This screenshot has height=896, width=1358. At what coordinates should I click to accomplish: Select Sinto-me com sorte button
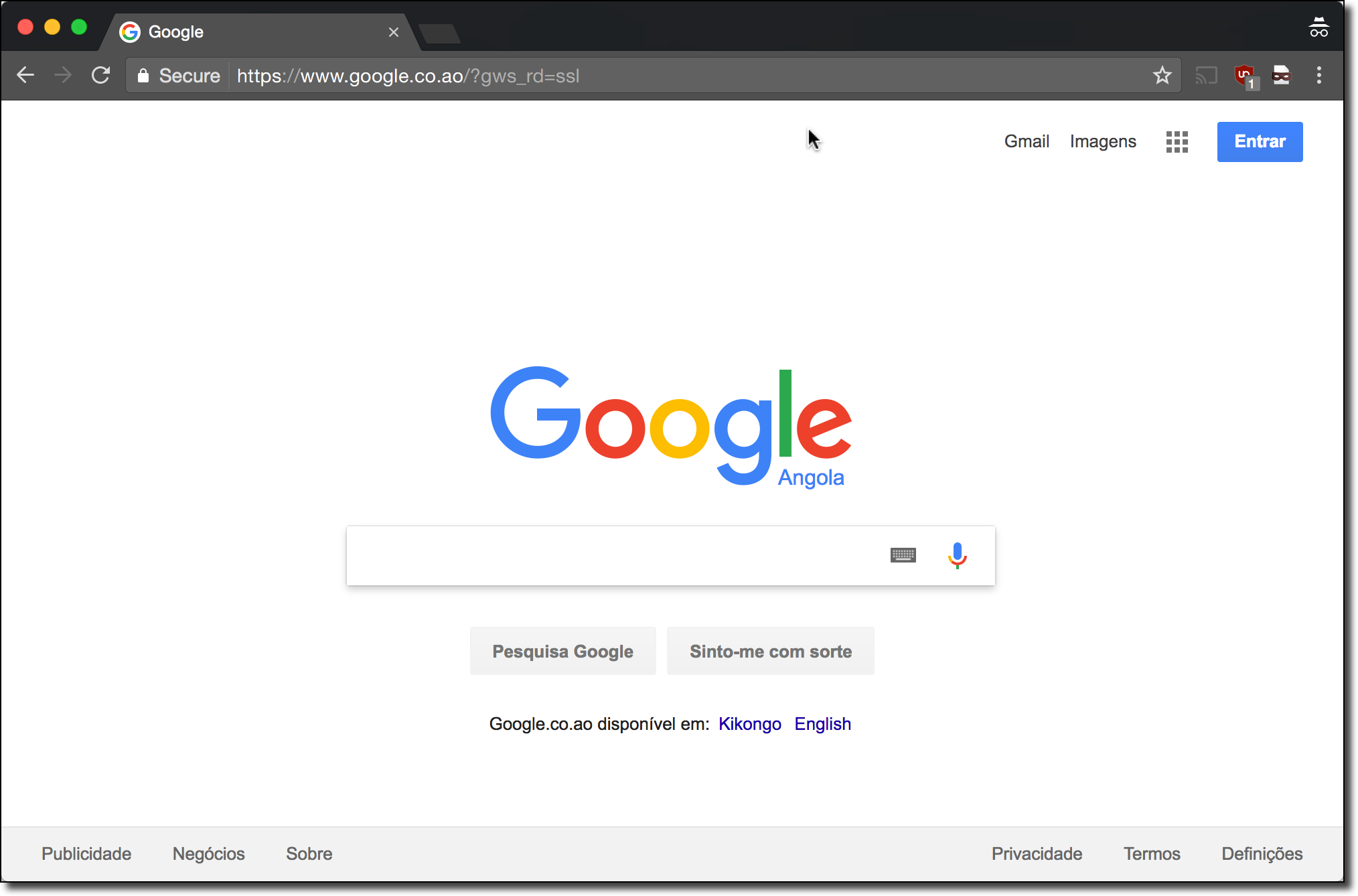[x=770, y=651]
